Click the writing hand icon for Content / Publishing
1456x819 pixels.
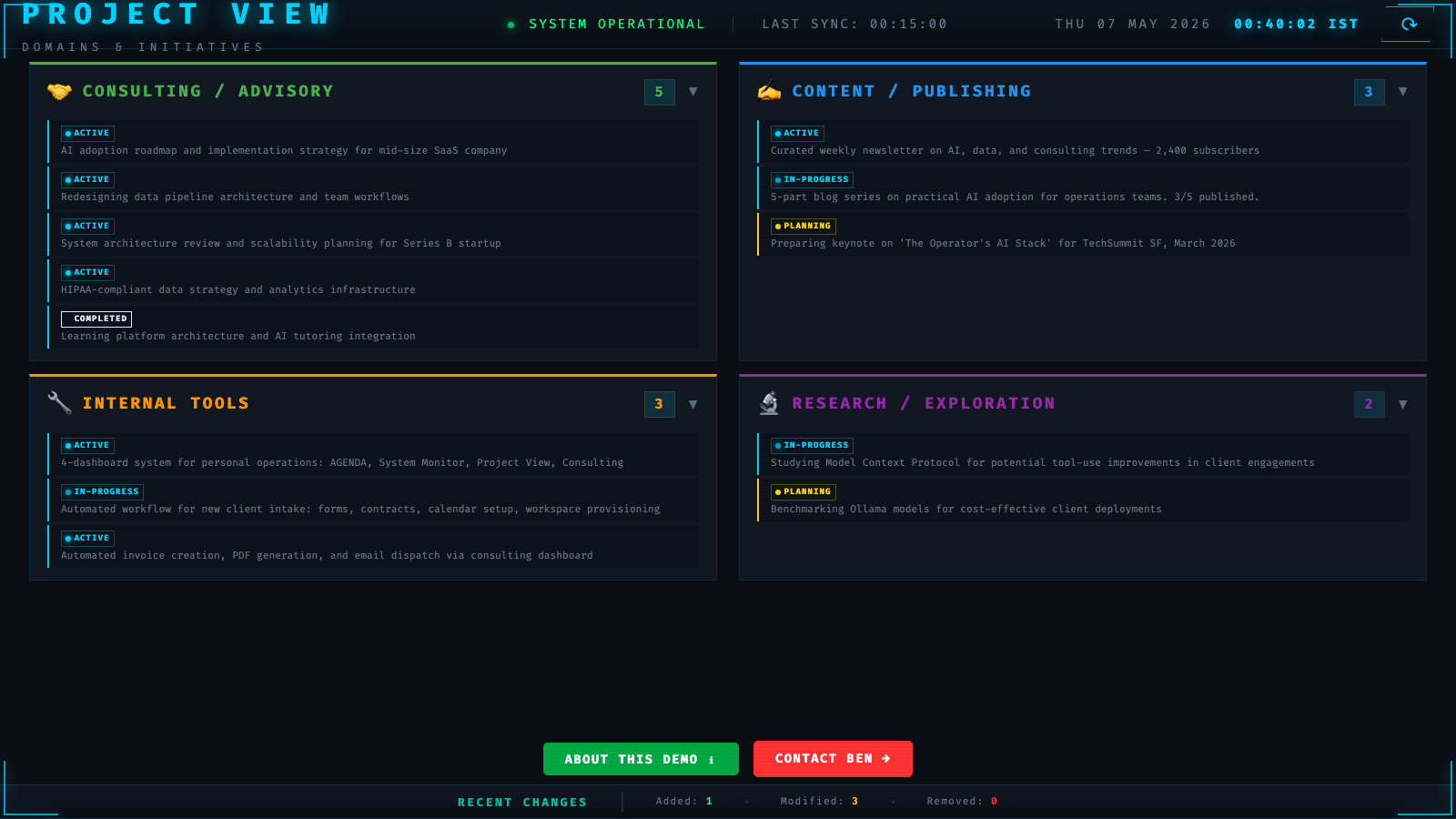point(769,91)
